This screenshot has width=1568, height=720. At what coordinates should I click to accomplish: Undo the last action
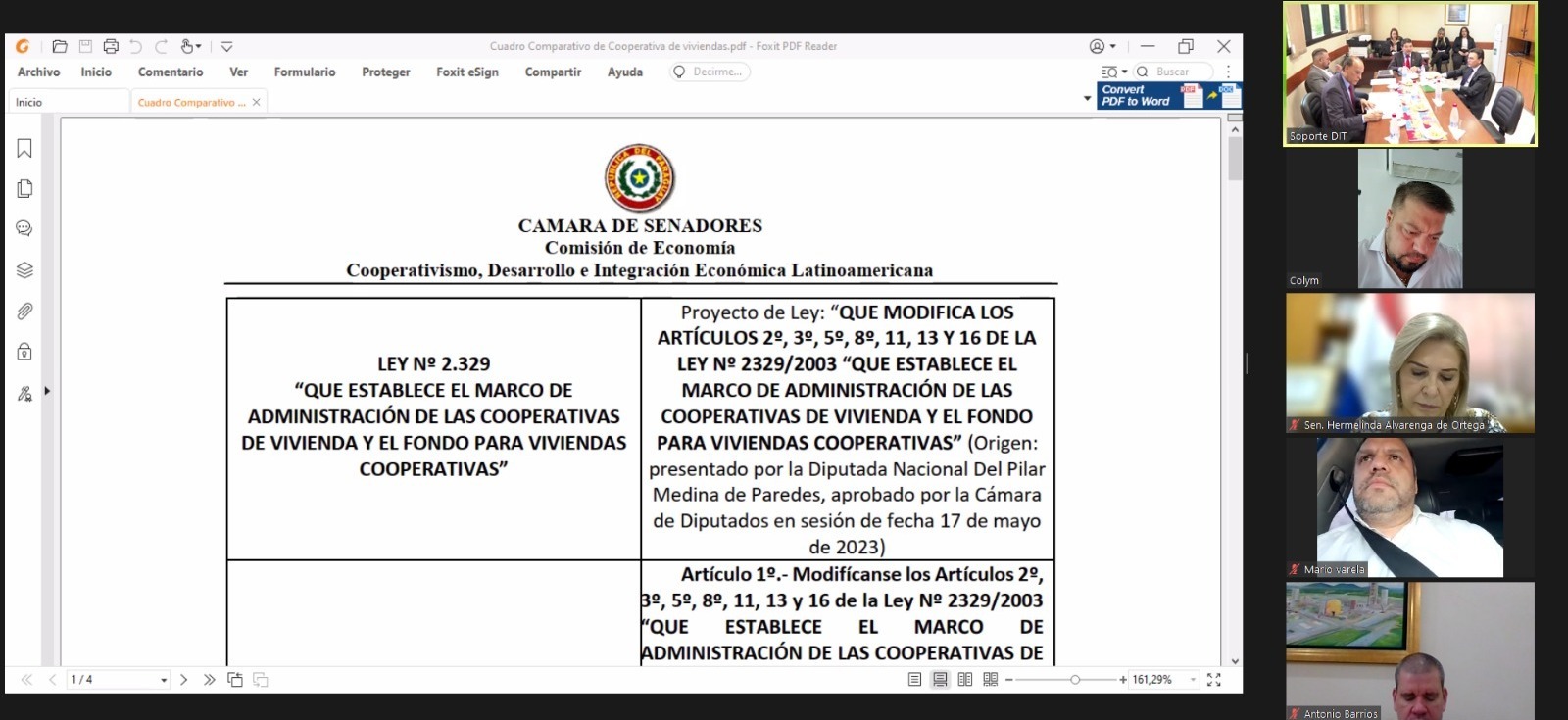point(135,46)
